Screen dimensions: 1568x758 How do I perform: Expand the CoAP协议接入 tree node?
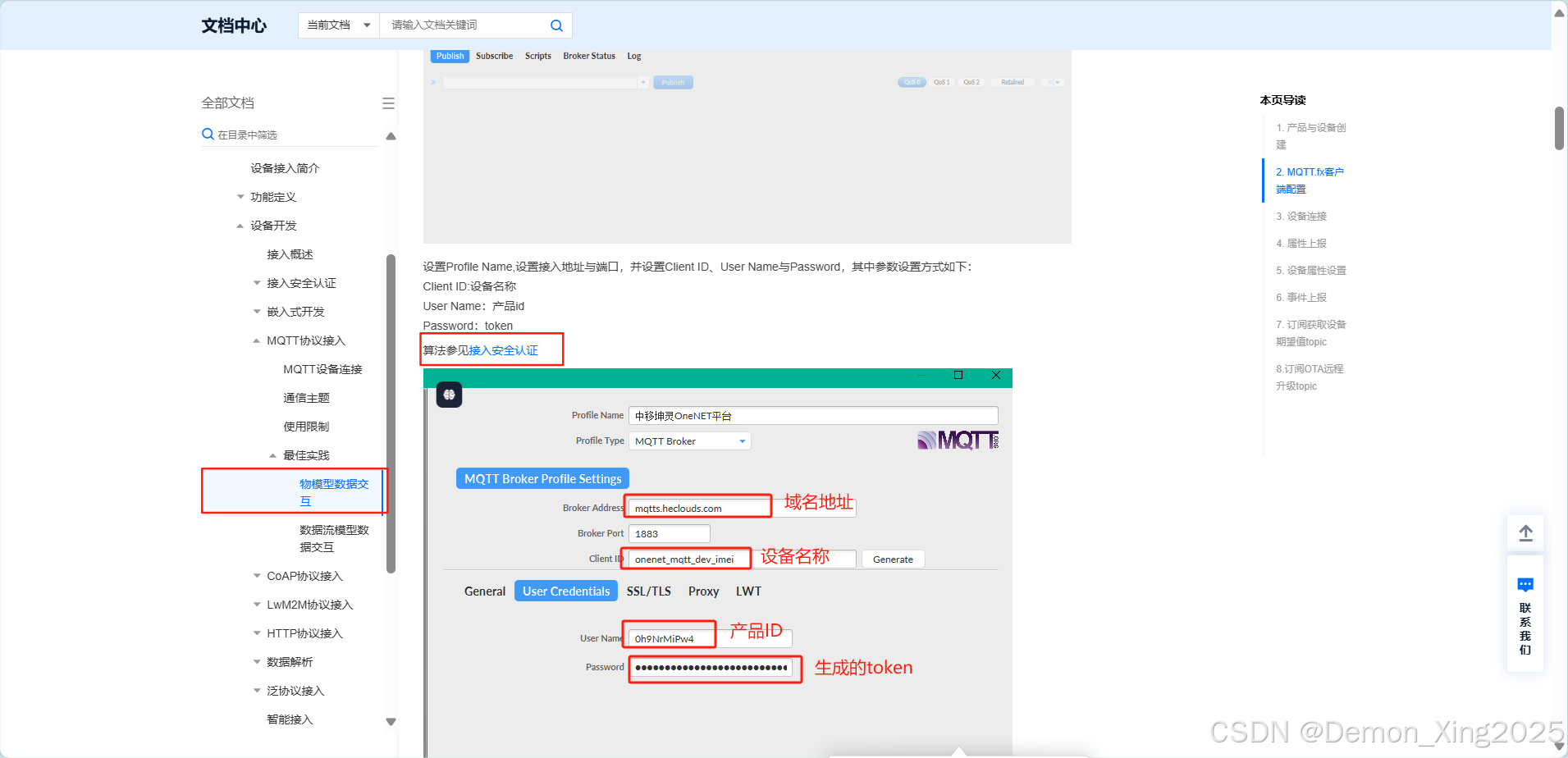pyautogui.click(x=257, y=576)
